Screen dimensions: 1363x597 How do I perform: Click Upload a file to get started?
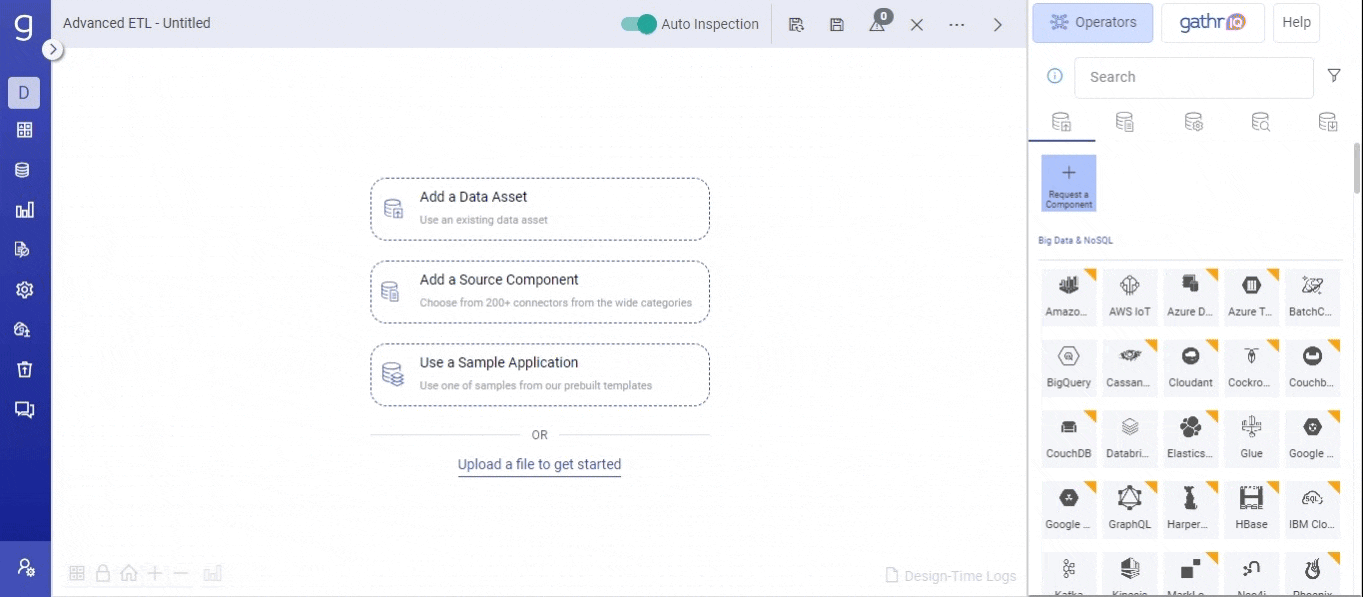click(539, 464)
